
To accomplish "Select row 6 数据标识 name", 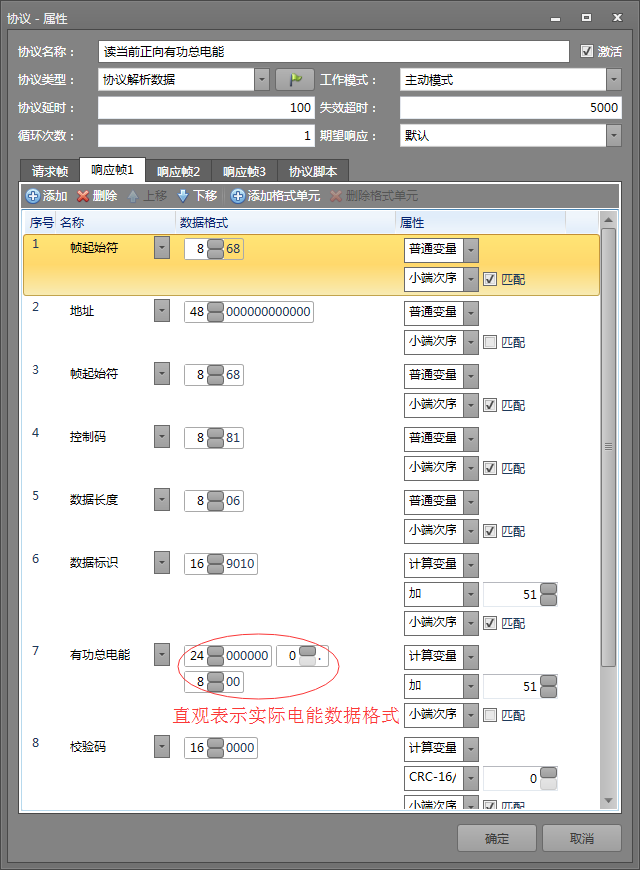I will click(94, 563).
